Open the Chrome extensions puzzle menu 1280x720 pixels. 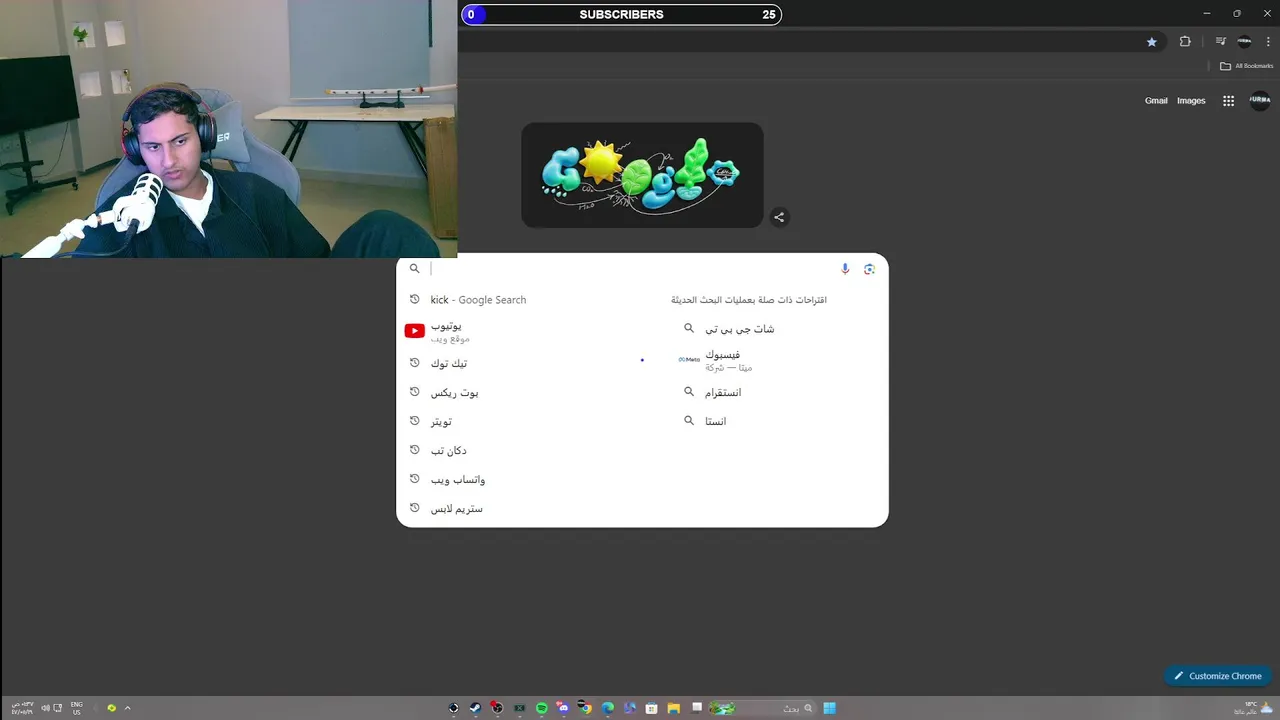1185,41
